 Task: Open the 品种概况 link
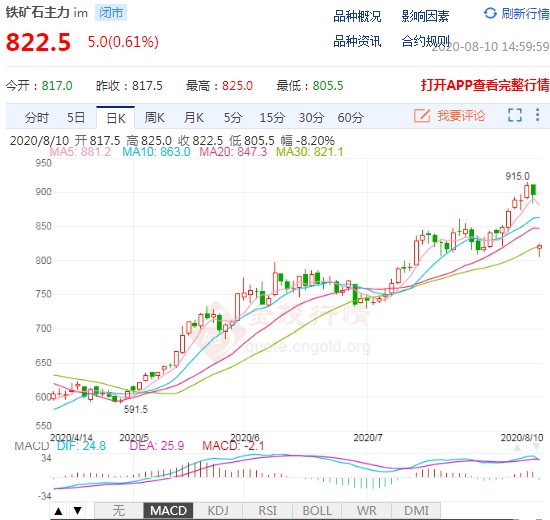click(357, 16)
